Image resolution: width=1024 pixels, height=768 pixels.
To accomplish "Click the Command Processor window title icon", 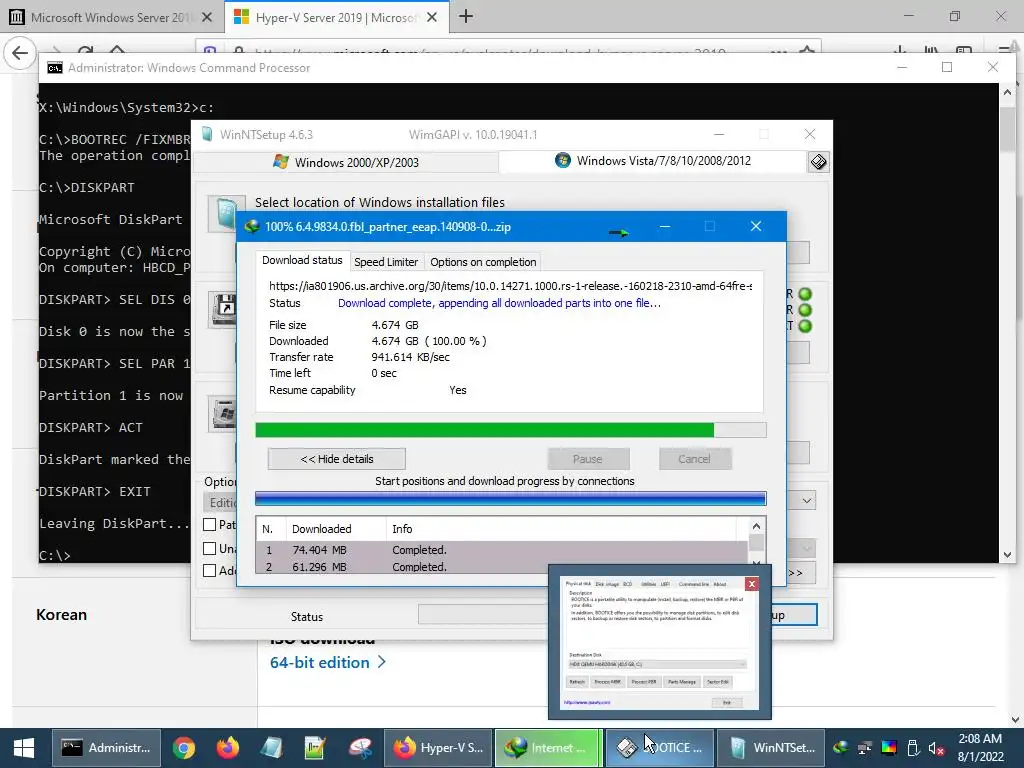I will (55, 68).
